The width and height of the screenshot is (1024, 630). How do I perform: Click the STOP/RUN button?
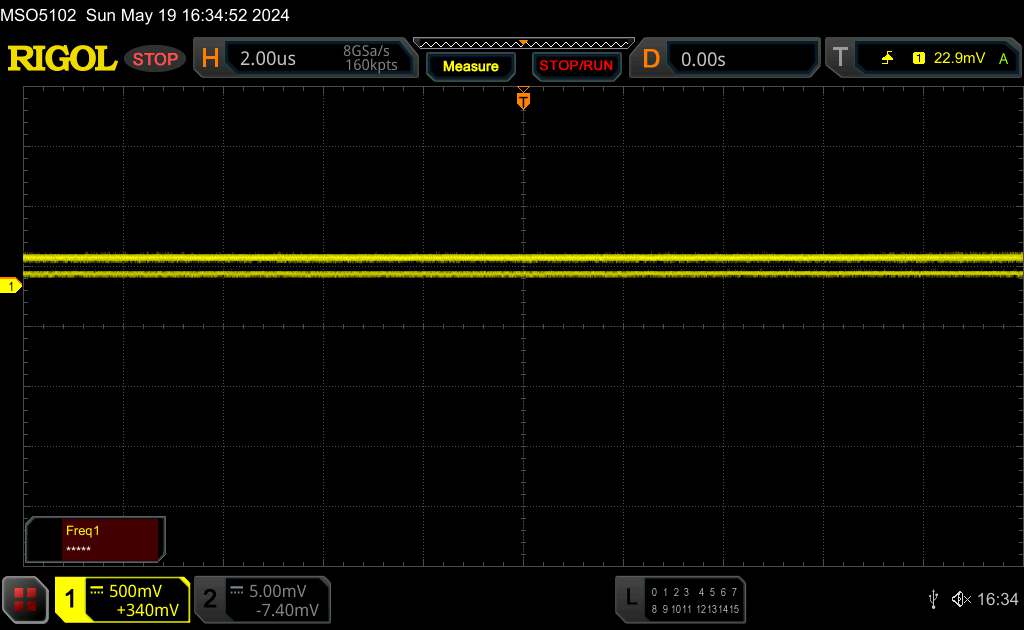[x=576, y=66]
